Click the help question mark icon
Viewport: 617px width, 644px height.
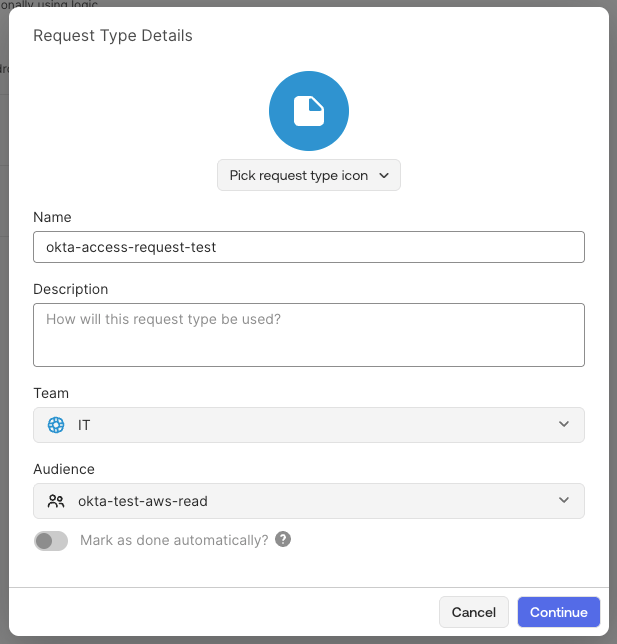point(284,540)
